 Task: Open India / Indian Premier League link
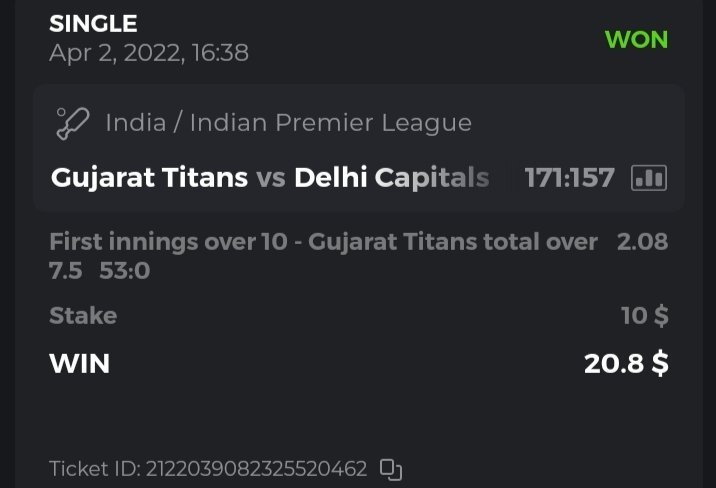[x=288, y=123]
